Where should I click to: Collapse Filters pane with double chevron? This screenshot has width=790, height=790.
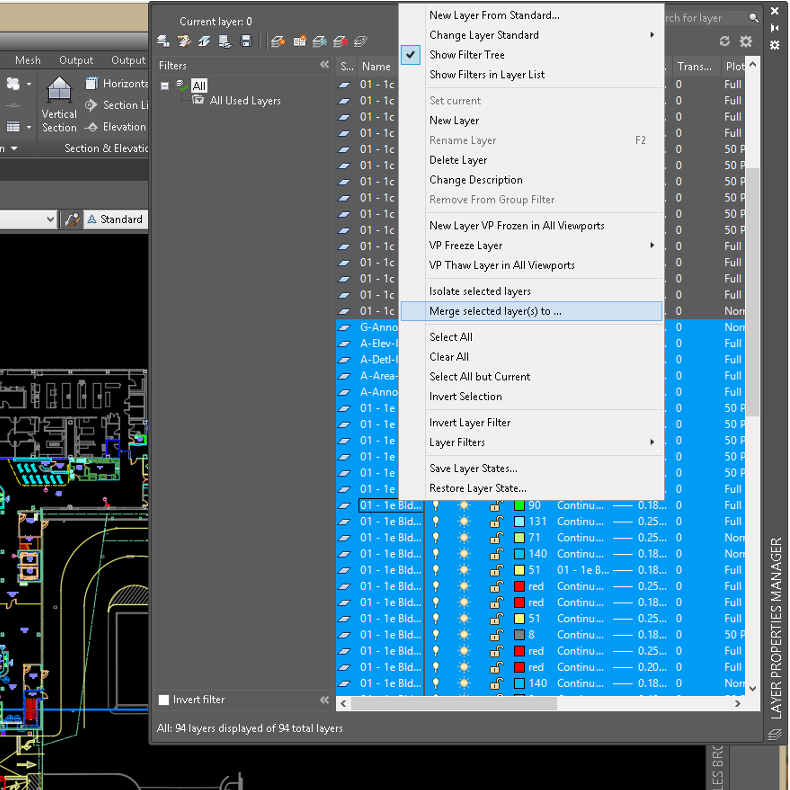[x=324, y=65]
